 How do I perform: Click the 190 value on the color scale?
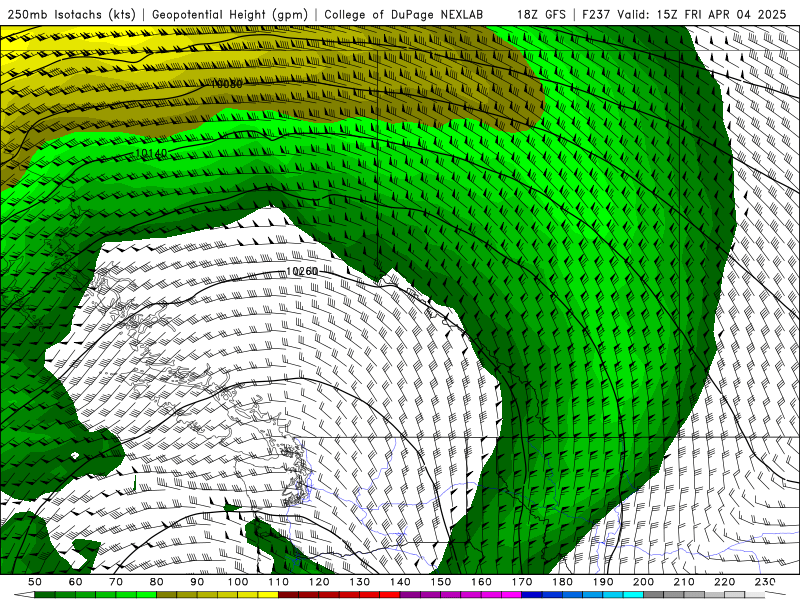click(603, 582)
